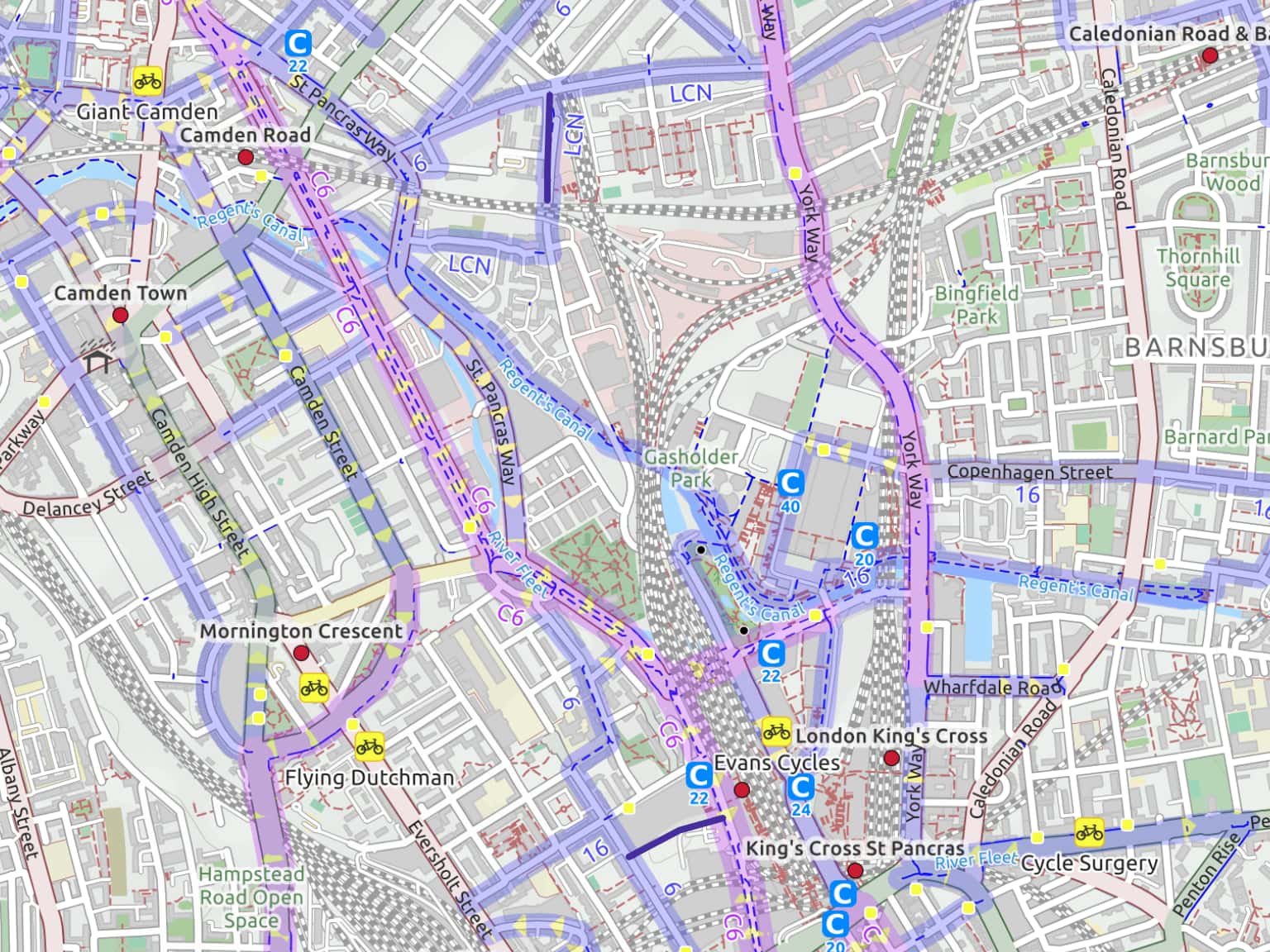The width and height of the screenshot is (1270, 952).
Task: Select the Flying Dutchman bicycle shop icon
Action: (x=370, y=747)
